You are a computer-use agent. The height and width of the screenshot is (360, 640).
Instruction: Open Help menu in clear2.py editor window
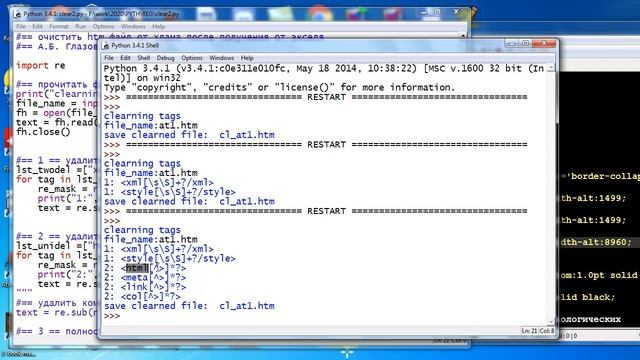[x=158, y=27]
